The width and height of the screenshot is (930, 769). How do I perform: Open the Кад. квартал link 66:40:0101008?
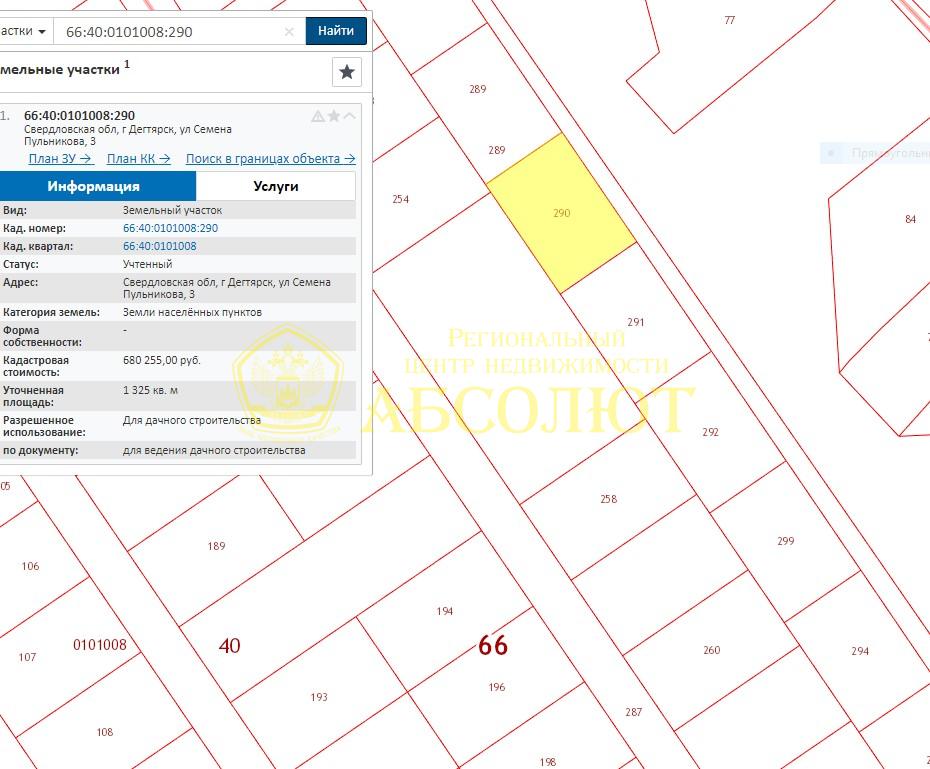click(160, 246)
